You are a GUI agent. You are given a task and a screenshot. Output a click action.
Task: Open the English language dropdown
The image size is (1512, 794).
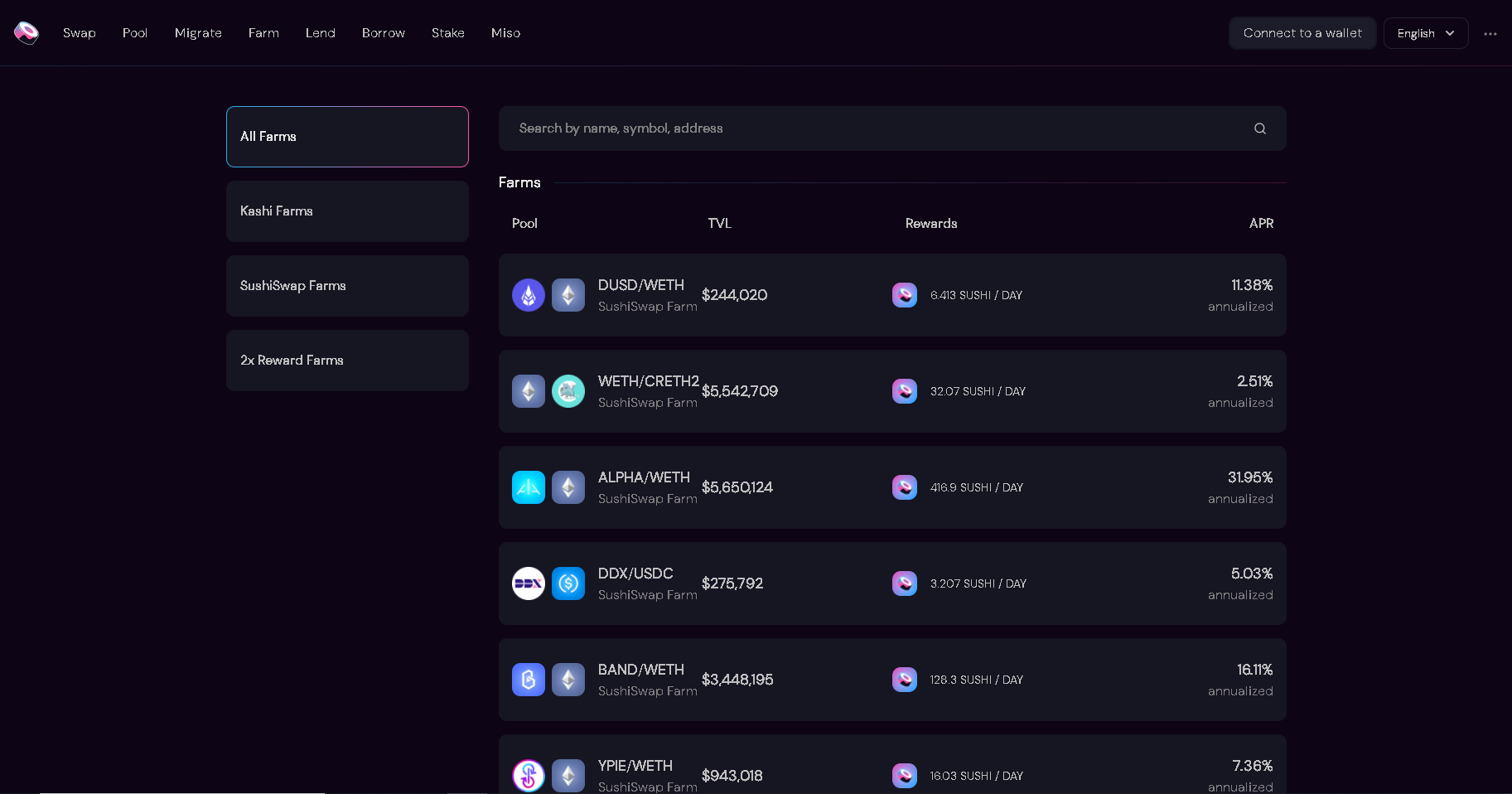pos(1426,33)
